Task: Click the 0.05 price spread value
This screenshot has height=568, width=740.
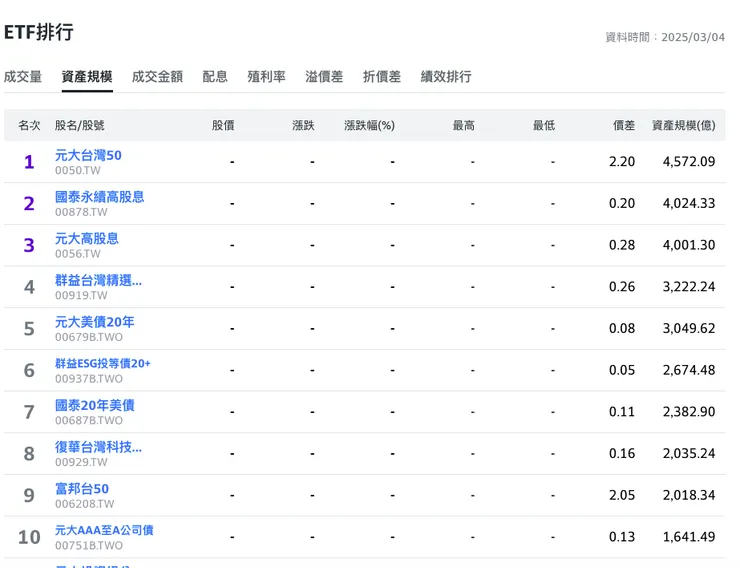Action: tap(622, 370)
